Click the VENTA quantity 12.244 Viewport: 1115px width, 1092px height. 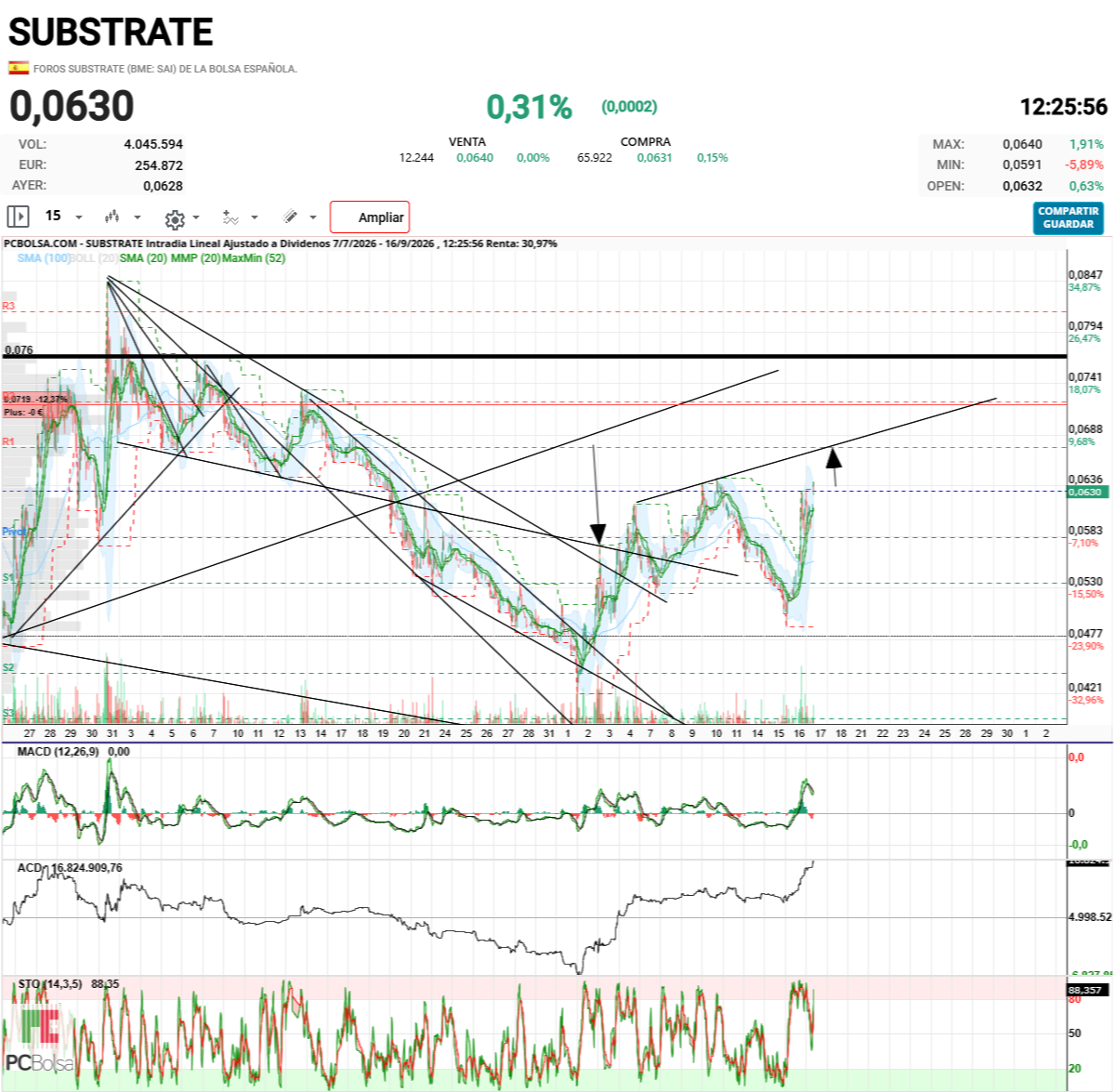pyautogui.click(x=416, y=158)
